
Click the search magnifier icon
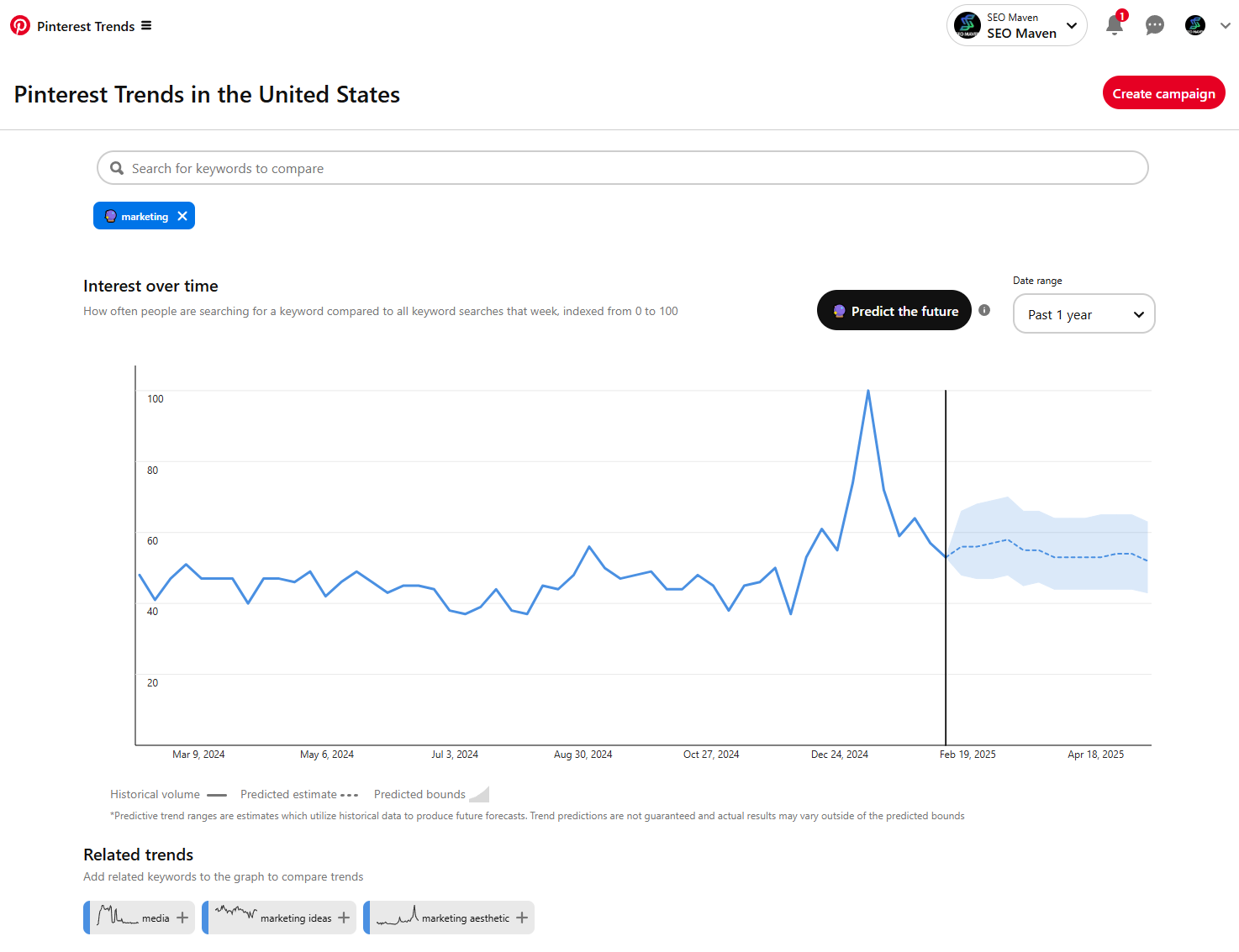coord(117,168)
